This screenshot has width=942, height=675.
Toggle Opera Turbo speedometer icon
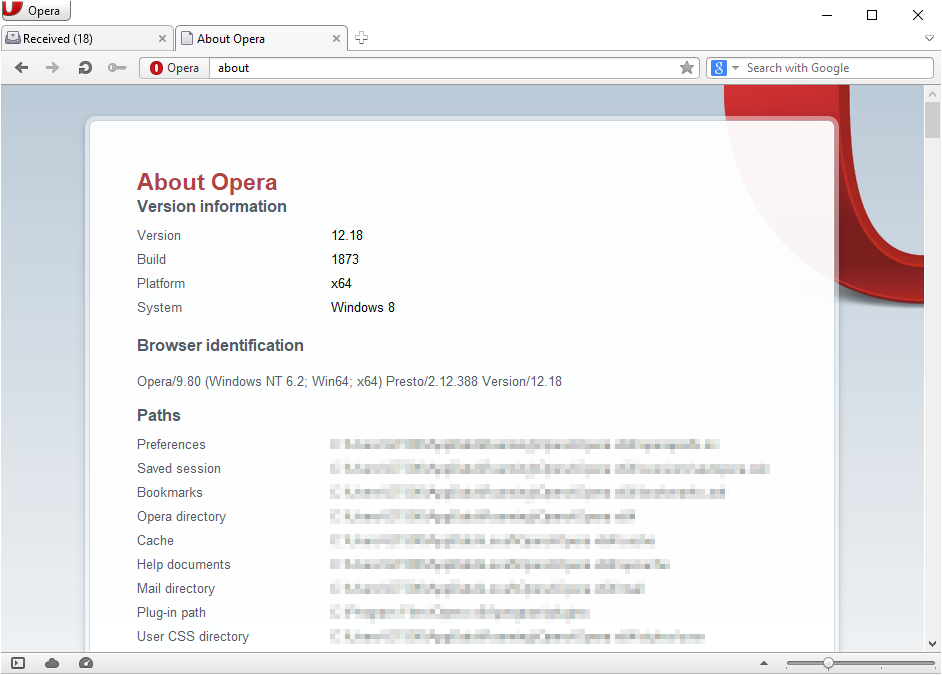[x=86, y=663]
